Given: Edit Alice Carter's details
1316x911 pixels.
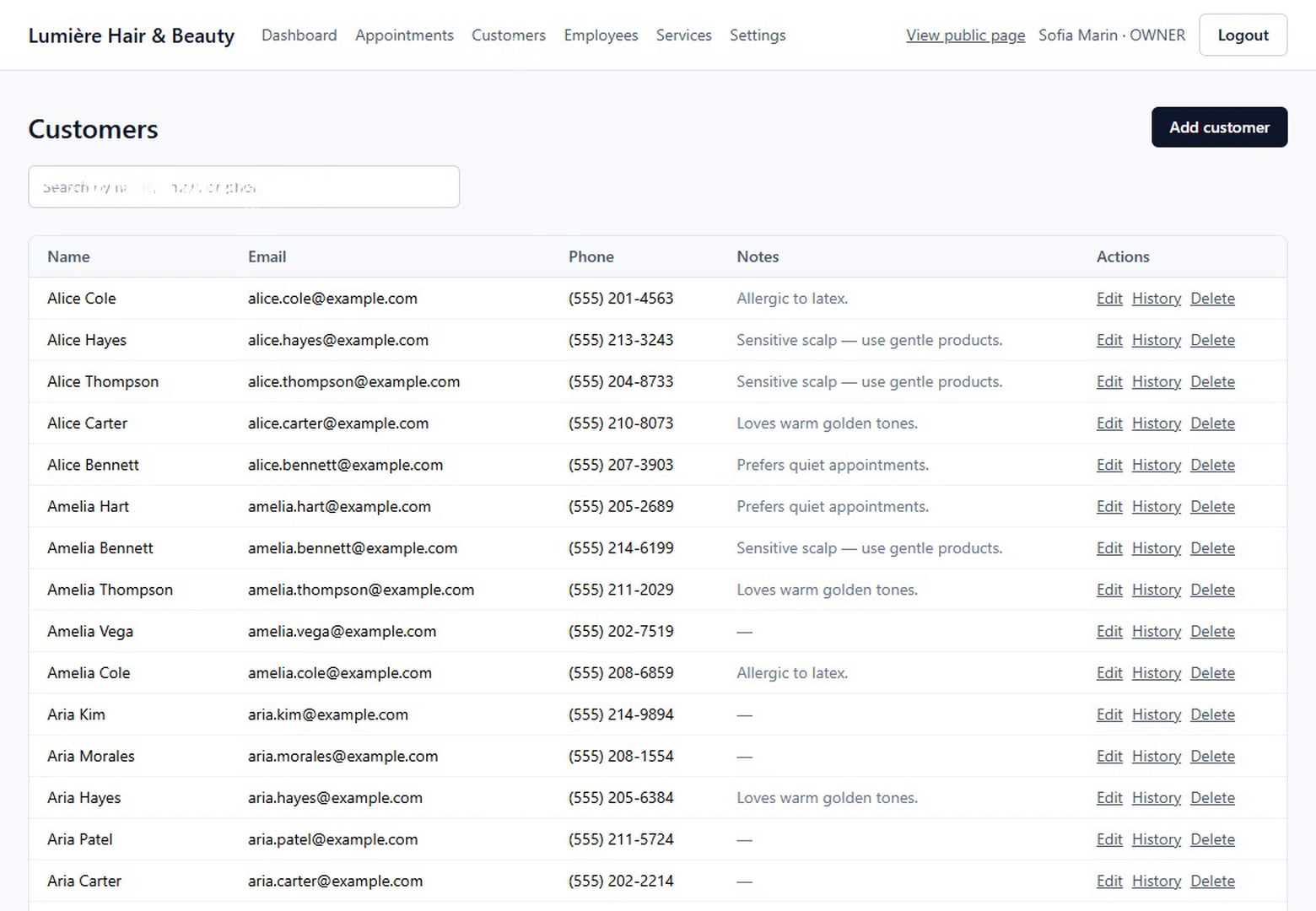Looking at the screenshot, I should tap(1109, 423).
